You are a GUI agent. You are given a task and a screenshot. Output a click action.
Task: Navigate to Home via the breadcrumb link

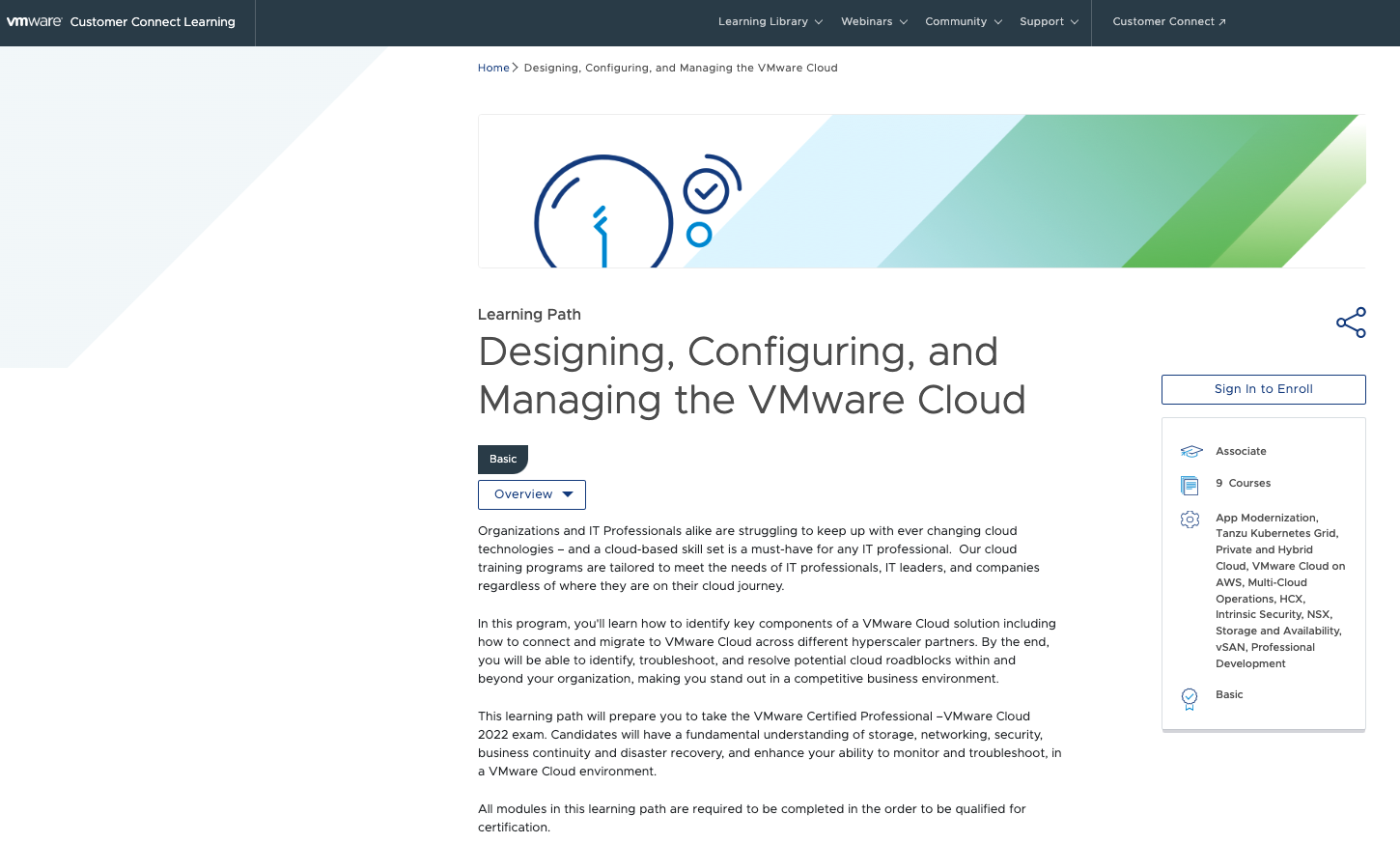tap(493, 68)
